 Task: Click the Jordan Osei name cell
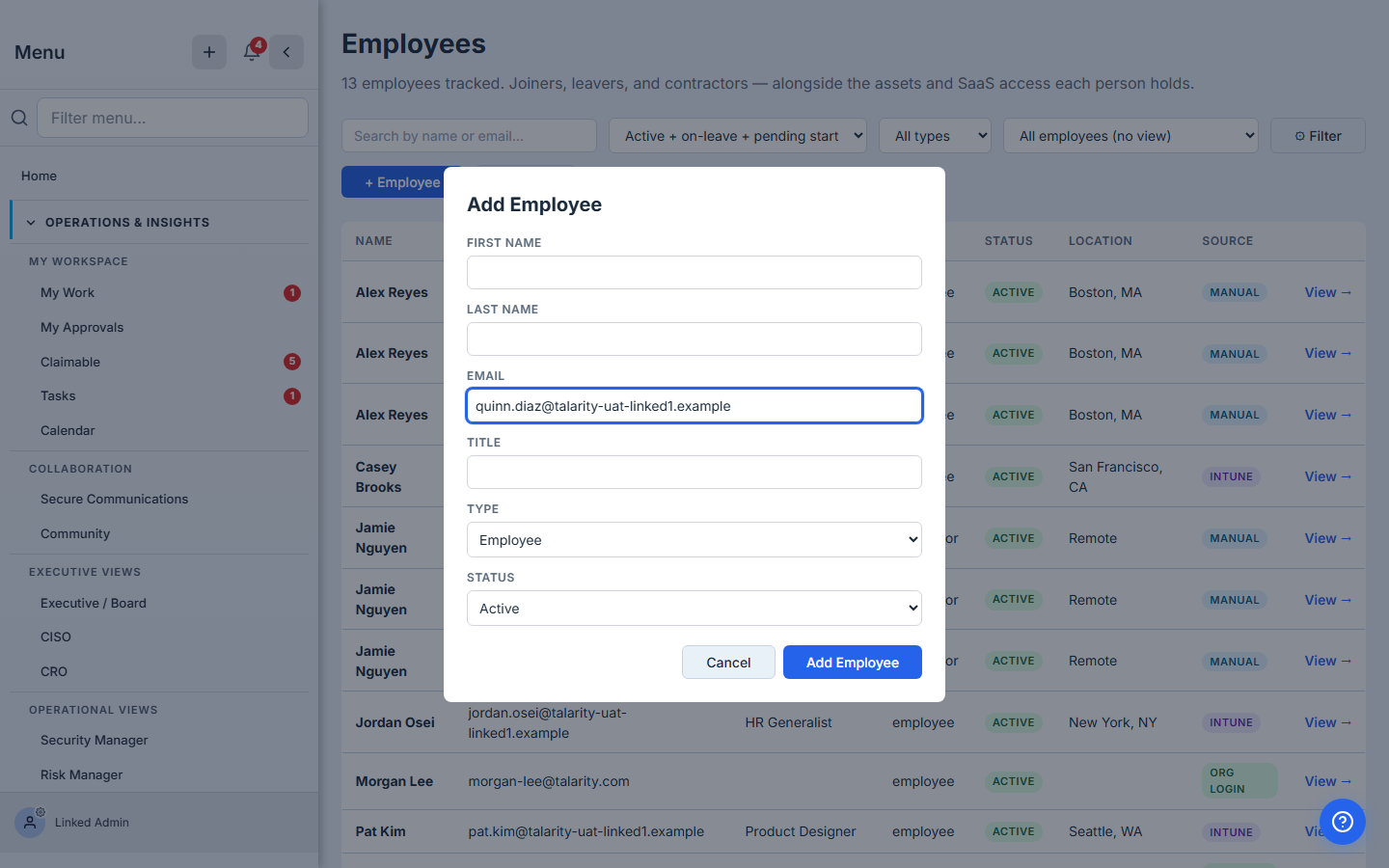(395, 722)
